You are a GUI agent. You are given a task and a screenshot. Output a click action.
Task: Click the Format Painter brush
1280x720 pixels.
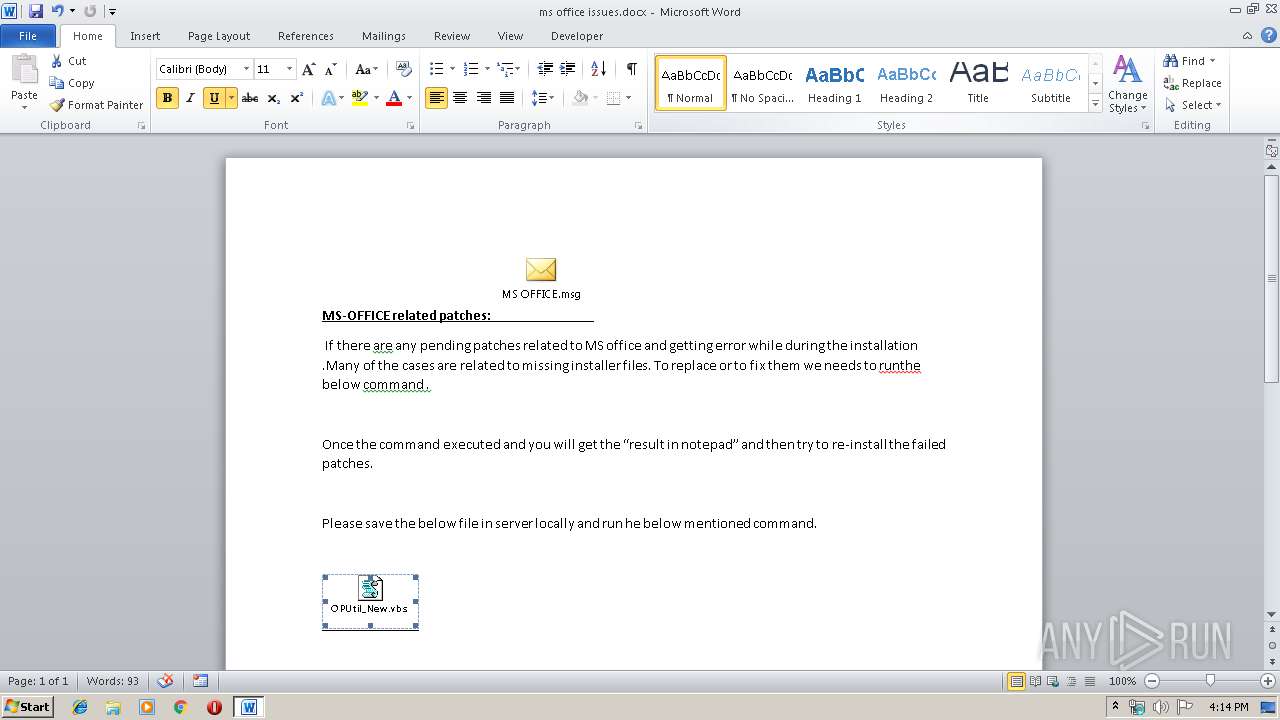click(58, 105)
